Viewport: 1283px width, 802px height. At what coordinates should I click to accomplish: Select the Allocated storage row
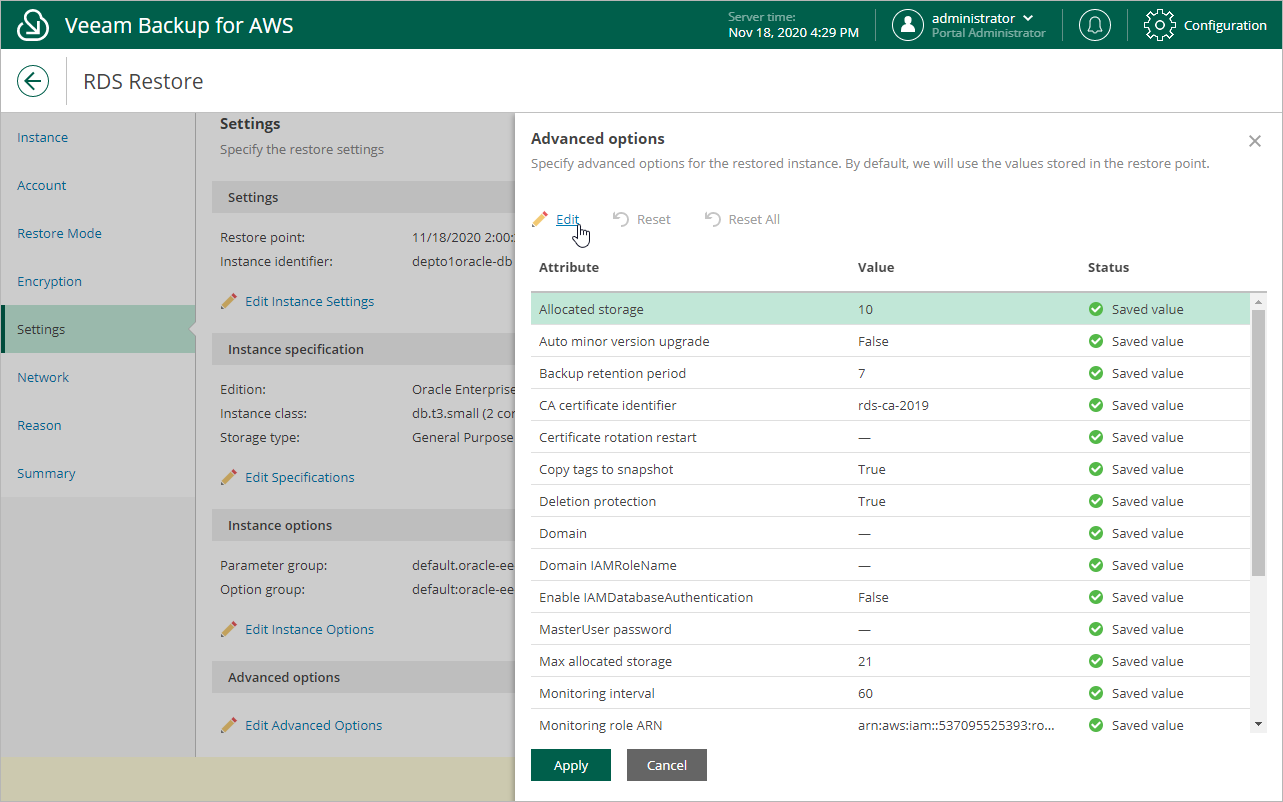pos(890,309)
